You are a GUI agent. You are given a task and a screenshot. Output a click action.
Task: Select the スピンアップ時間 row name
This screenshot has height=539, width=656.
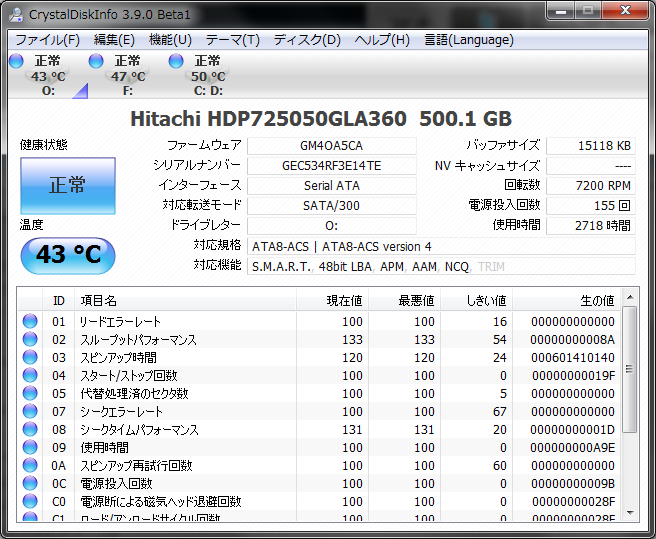pyautogui.click(x=118, y=357)
